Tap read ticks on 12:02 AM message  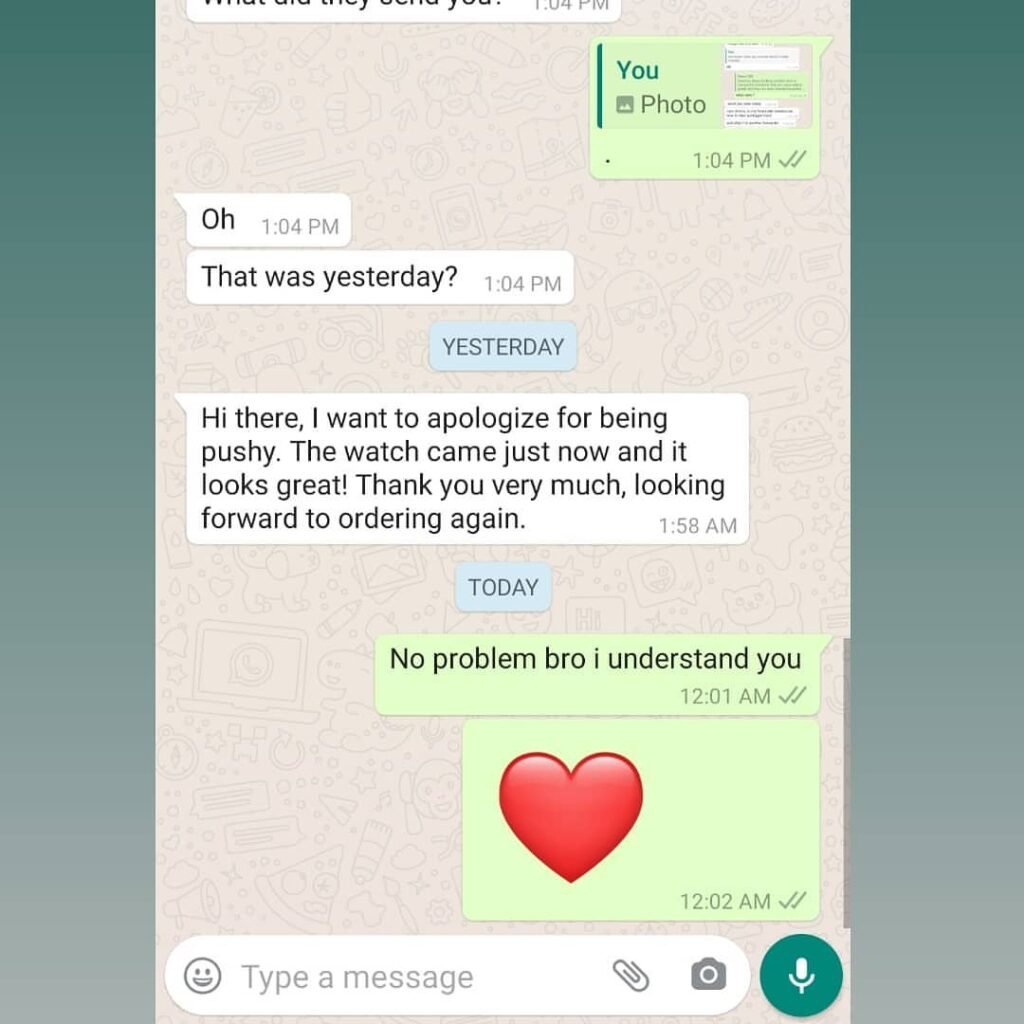(x=793, y=901)
